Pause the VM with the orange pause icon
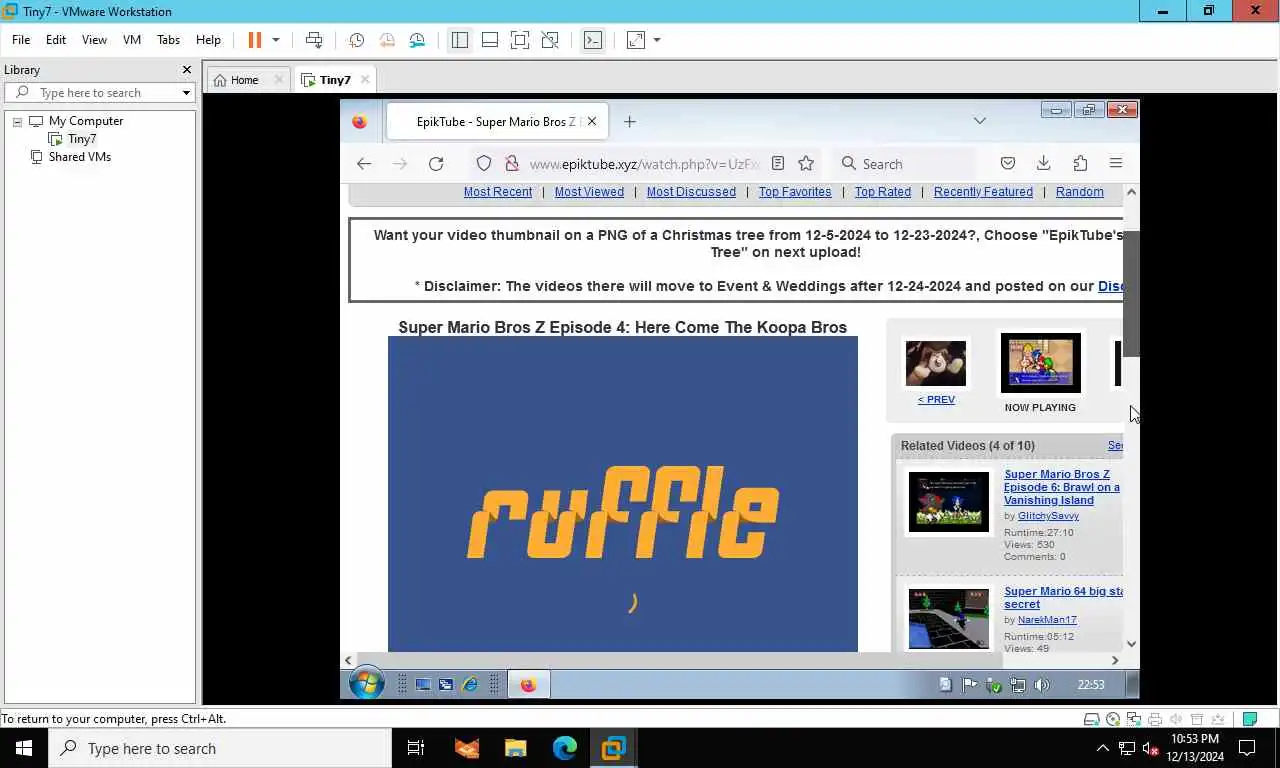The image size is (1280, 768). point(255,40)
